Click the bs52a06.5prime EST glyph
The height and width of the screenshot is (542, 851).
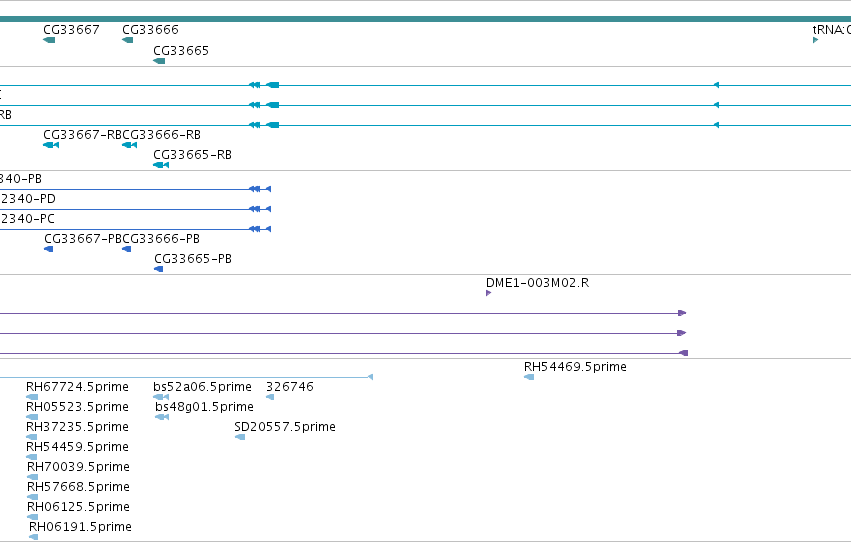pos(161,398)
